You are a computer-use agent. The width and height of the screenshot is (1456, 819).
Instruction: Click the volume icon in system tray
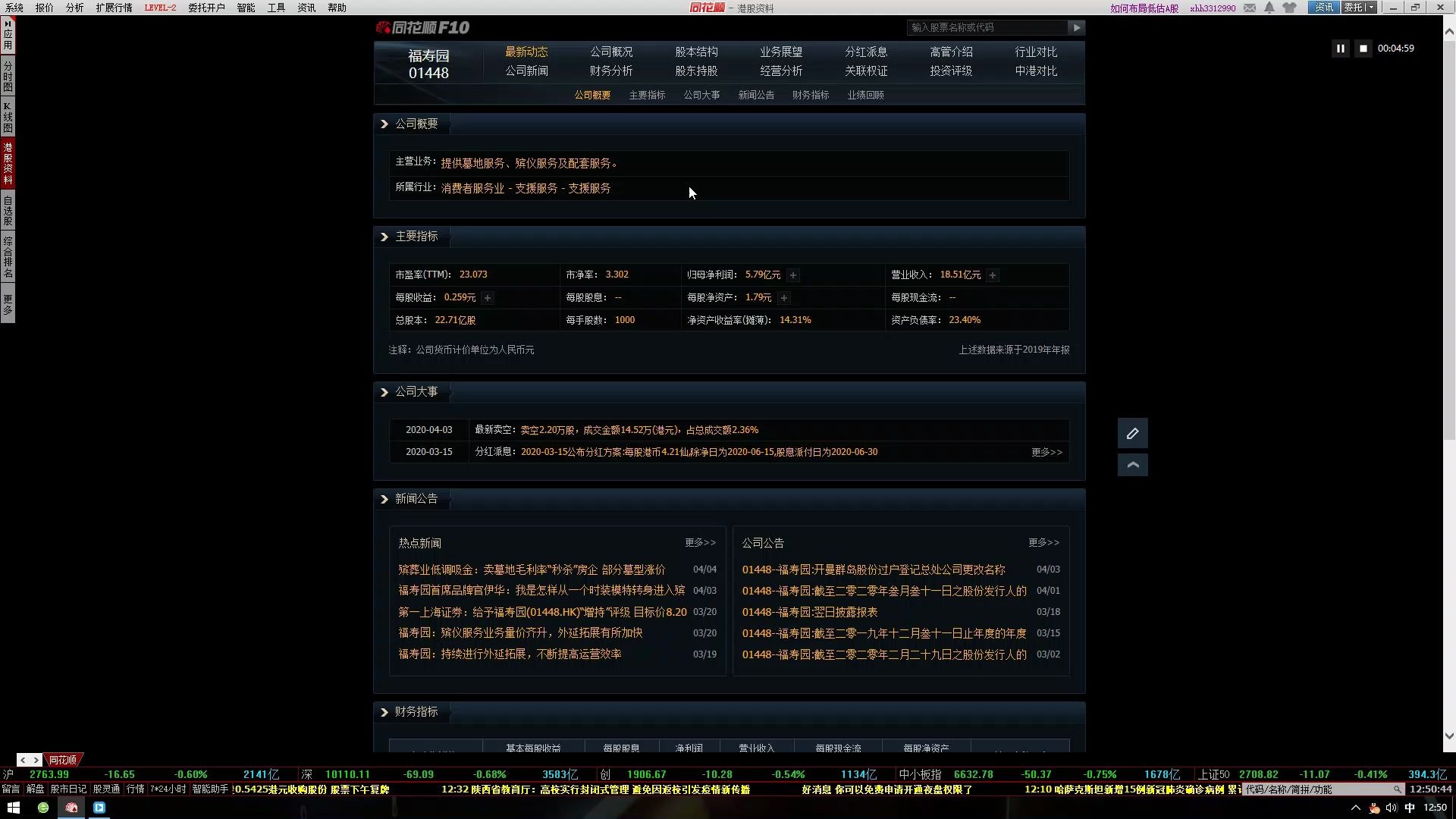[x=1391, y=808]
